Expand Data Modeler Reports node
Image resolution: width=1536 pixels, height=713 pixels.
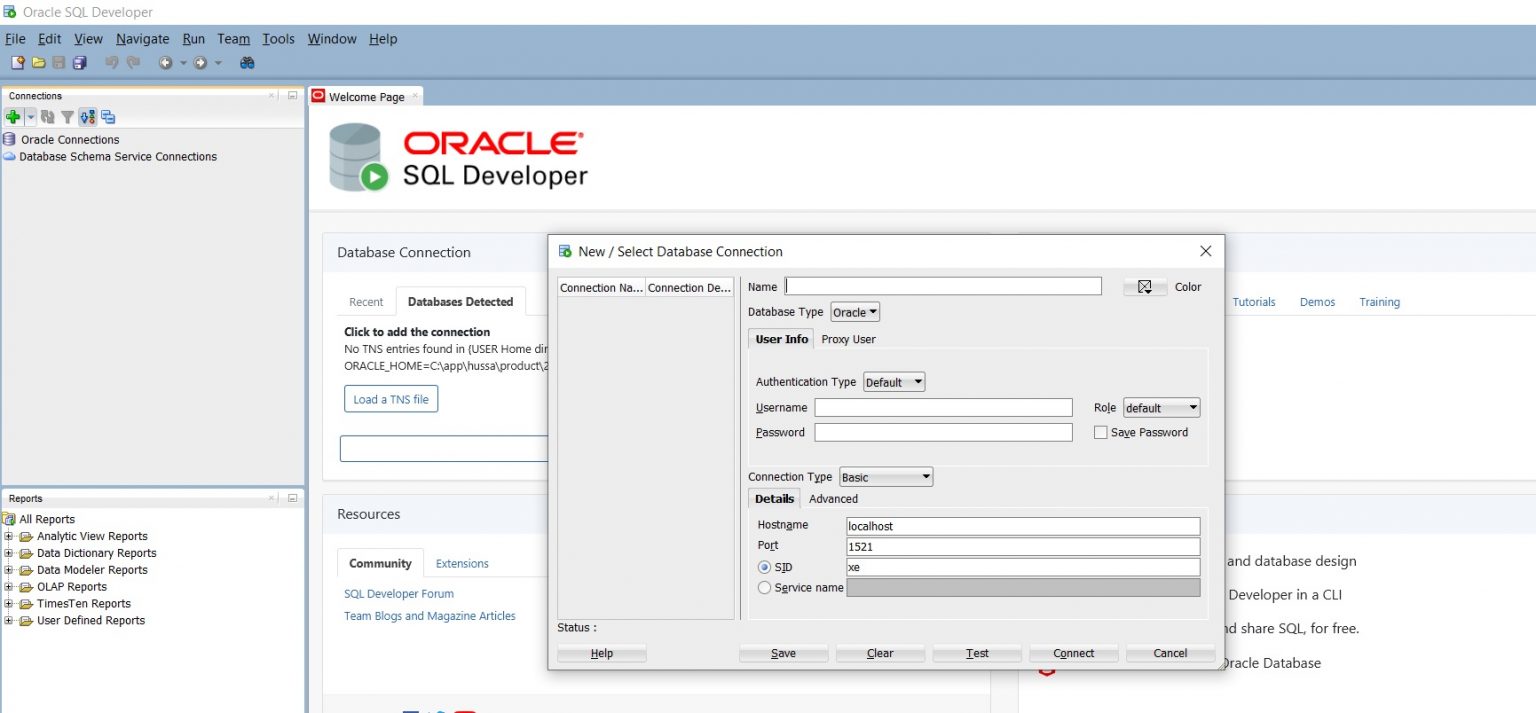tap(9, 570)
